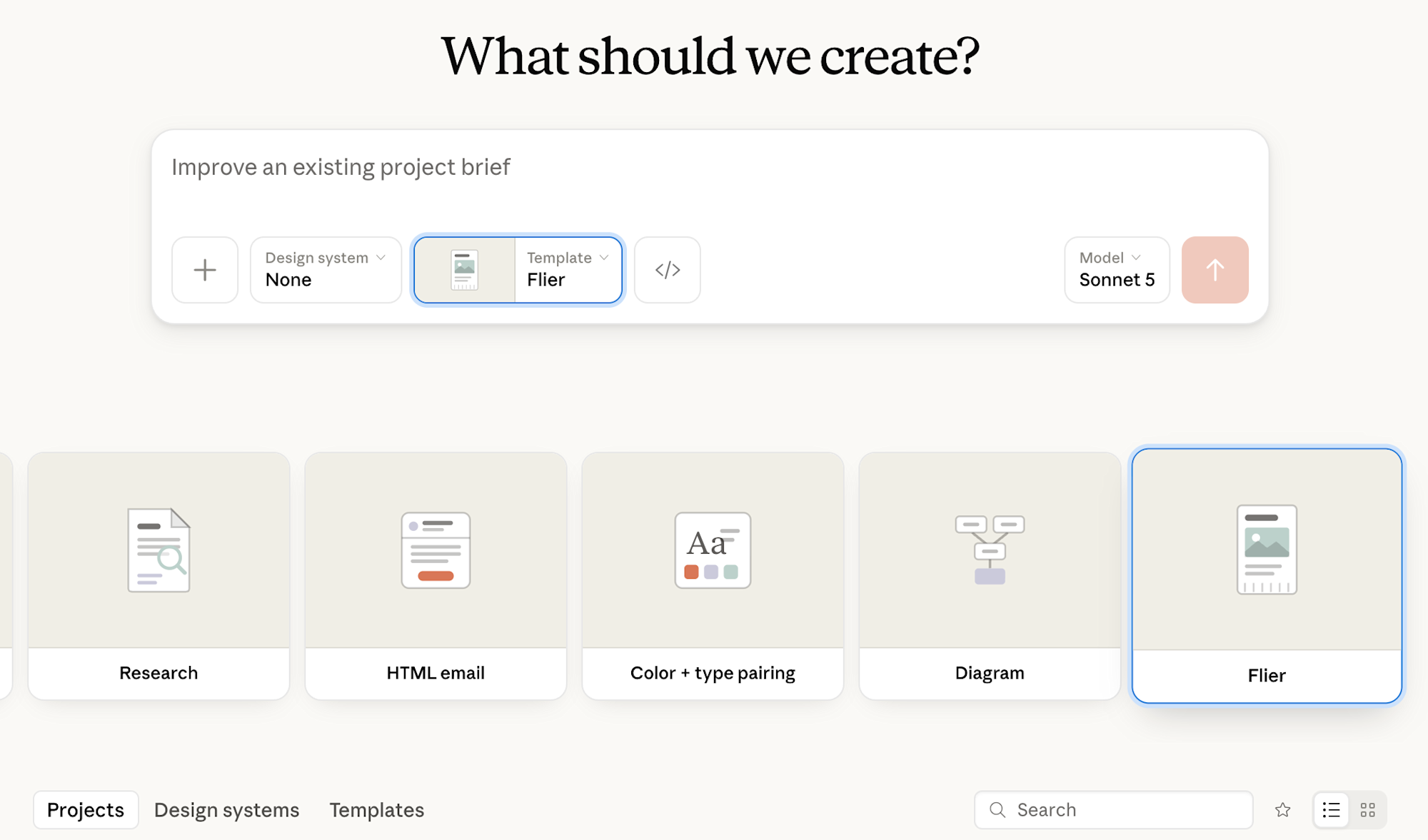
Task: Switch to grid view
Action: point(1367,809)
